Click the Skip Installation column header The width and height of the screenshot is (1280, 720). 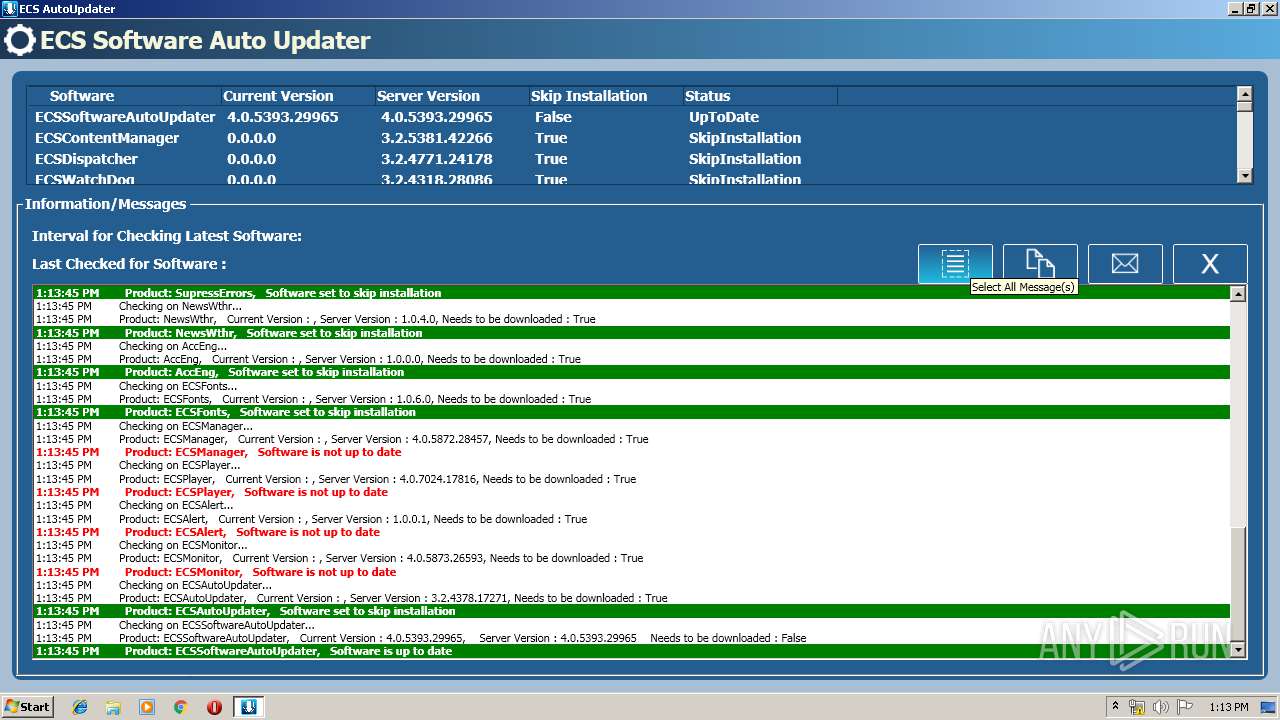[605, 96]
